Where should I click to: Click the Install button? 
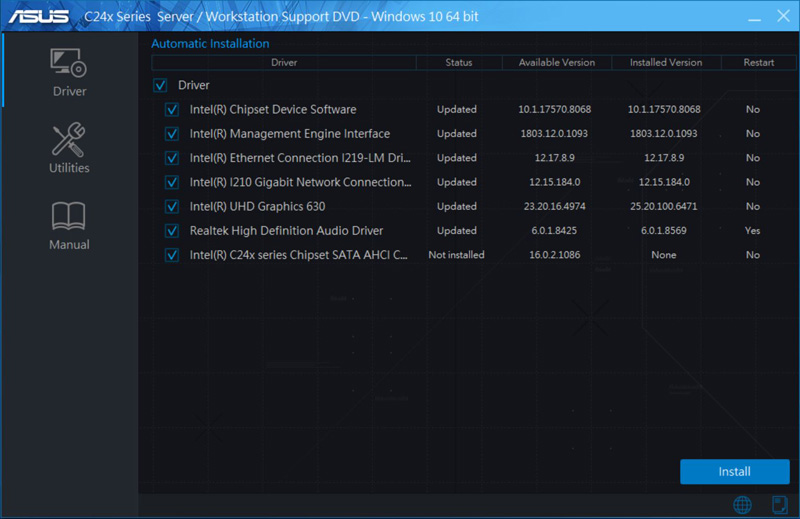click(x=735, y=472)
